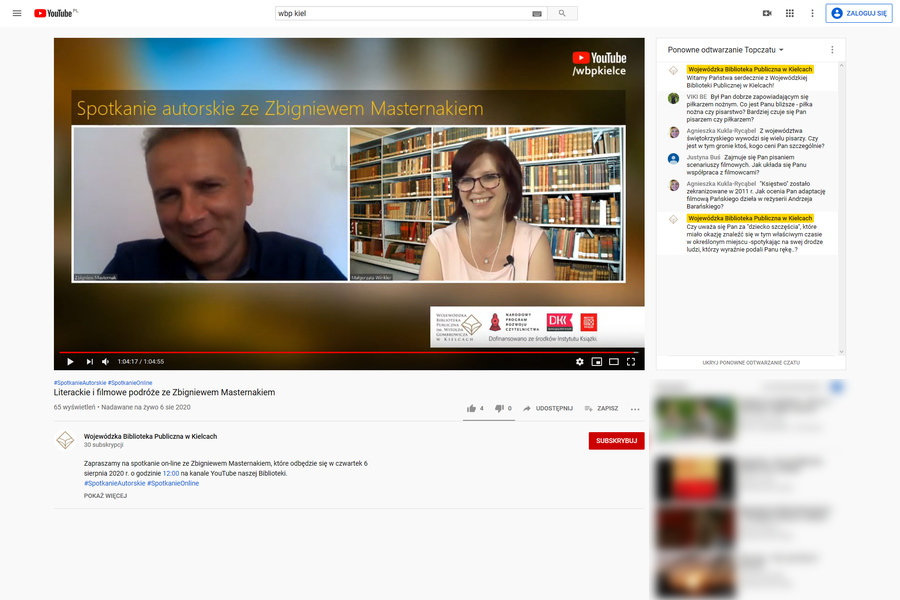900x600 pixels.
Task: Mute the video with the volume icon
Action: 106,362
